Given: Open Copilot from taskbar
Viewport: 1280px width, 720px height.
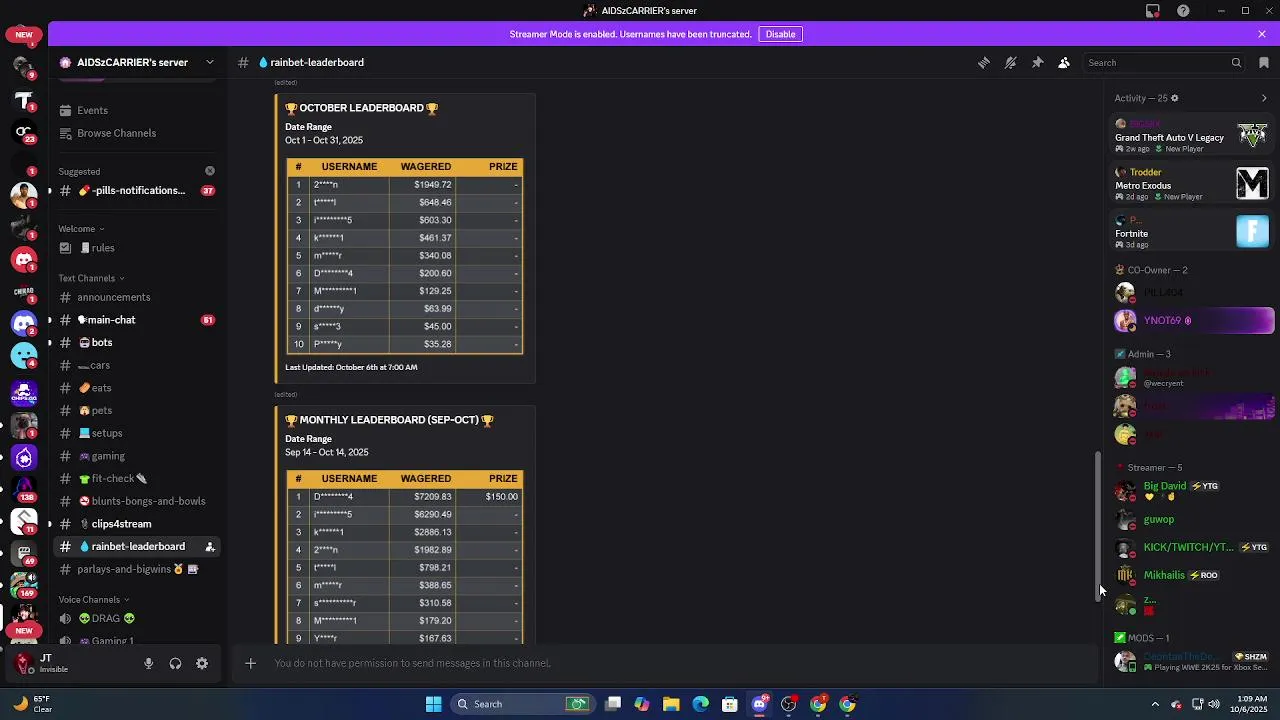Looking at the screenshot, I should [642, 704].
